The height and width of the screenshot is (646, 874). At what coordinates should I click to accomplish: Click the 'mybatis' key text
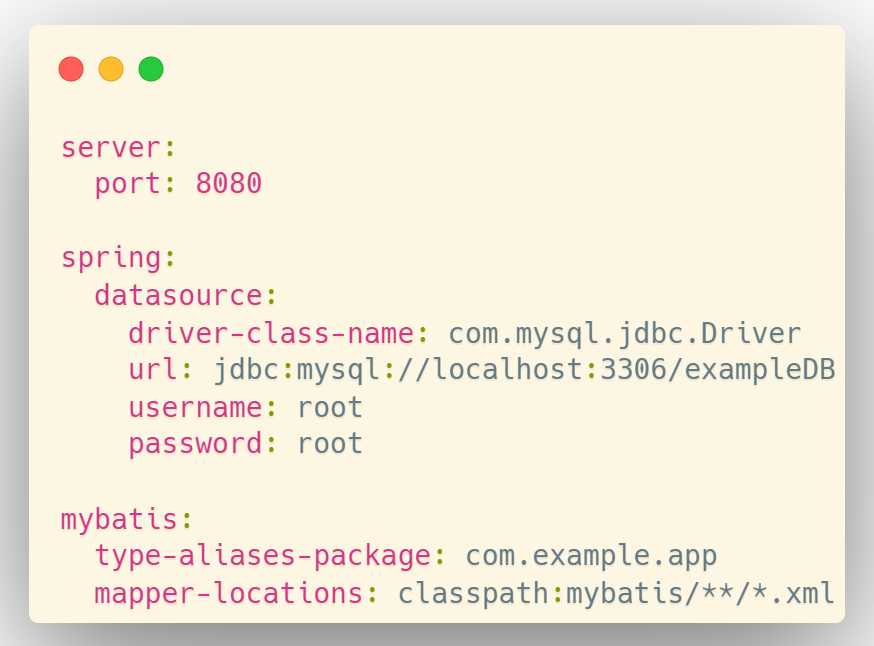pyautogui.click(x=119, y=519)
